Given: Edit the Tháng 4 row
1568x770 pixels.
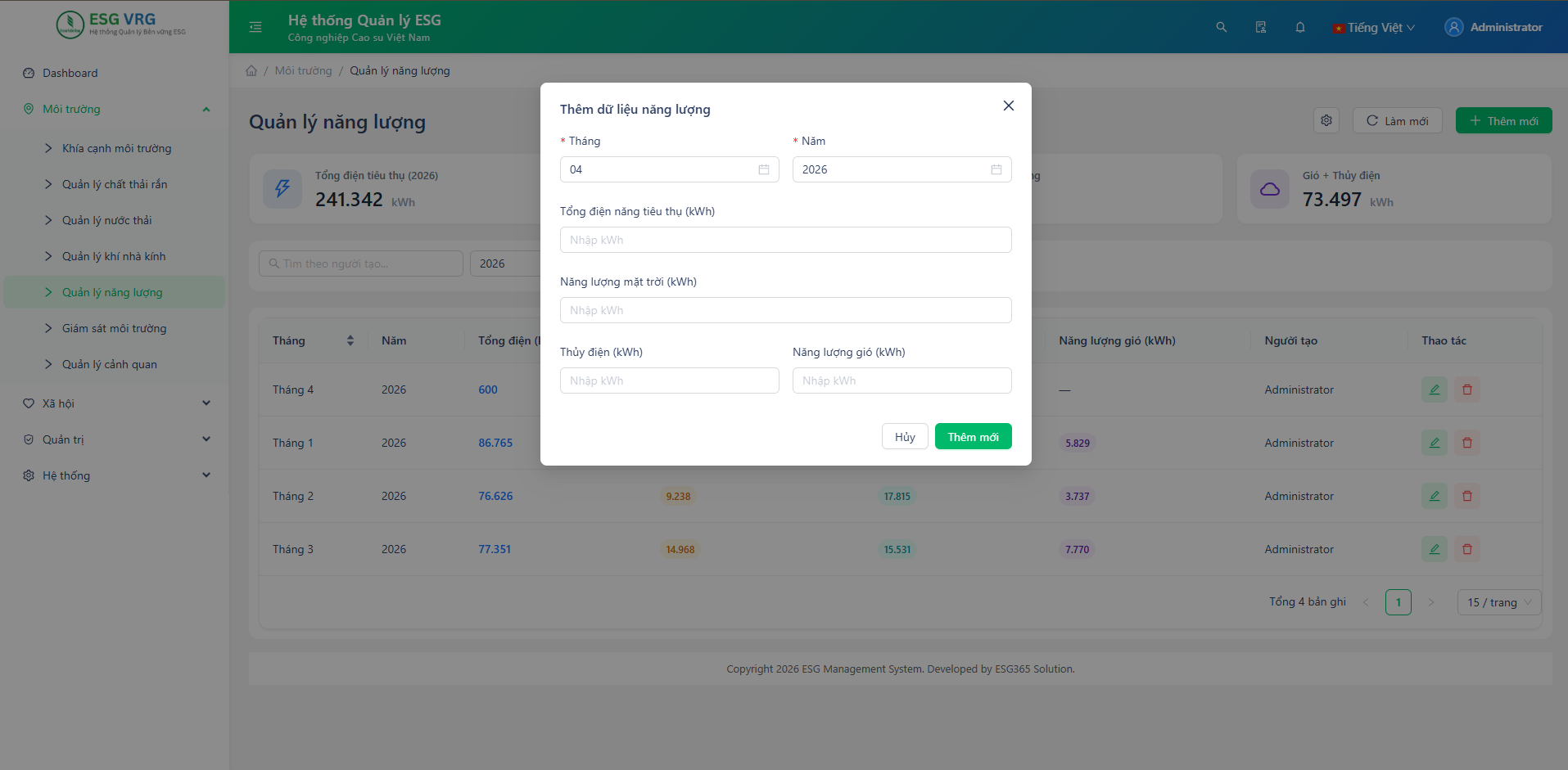Looking at the screenshot, I should 1435,390.
